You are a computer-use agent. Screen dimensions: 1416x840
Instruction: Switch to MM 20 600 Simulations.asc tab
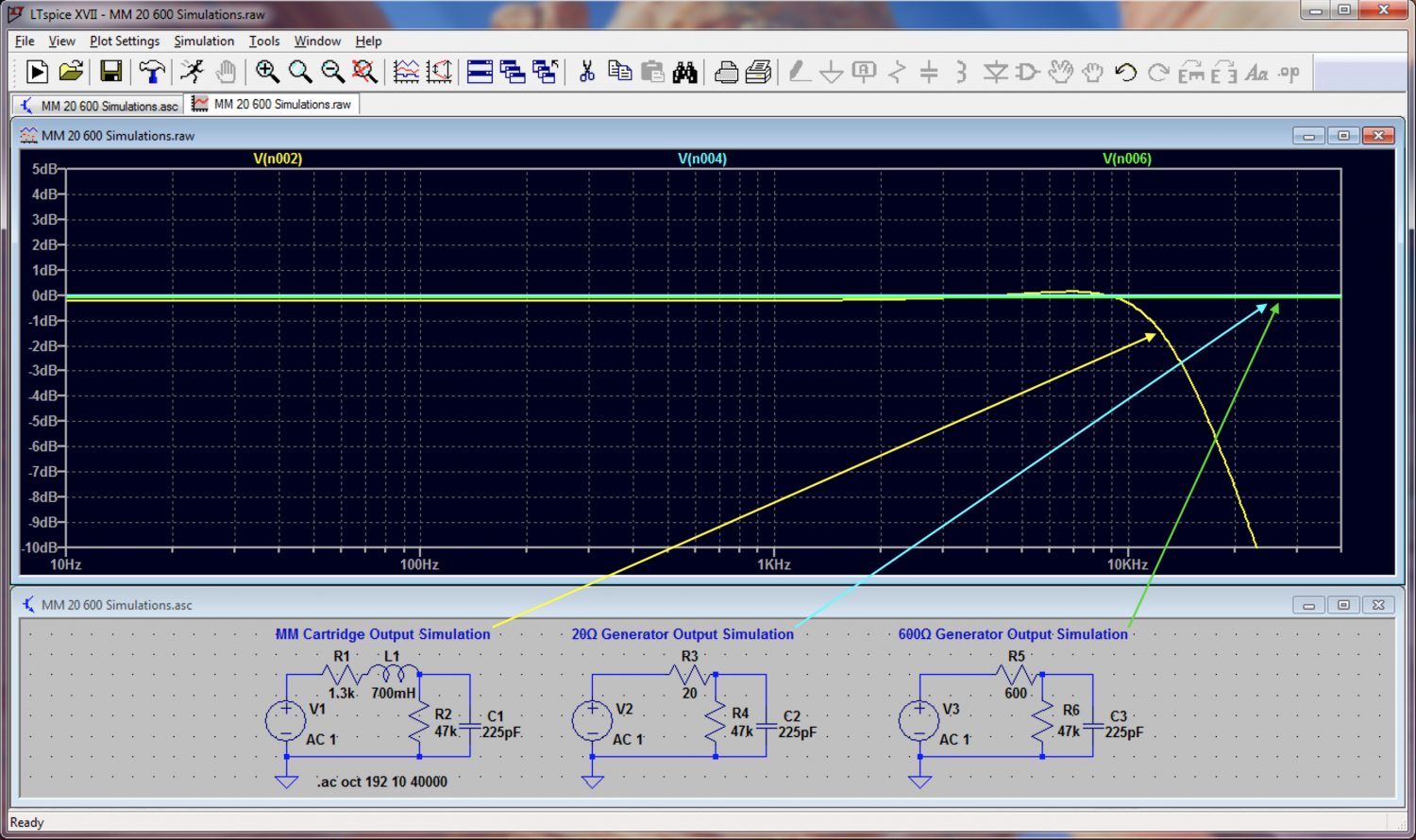point(98,106)
